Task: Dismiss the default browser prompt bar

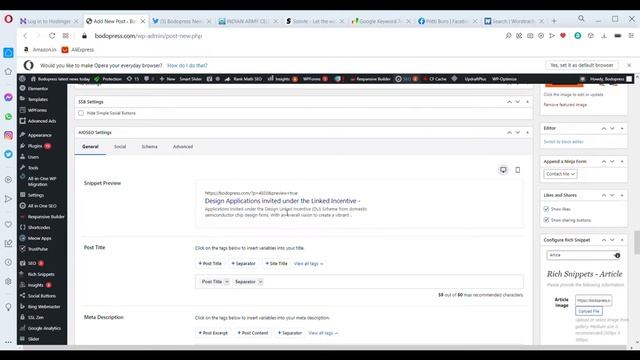Action: 629,65
